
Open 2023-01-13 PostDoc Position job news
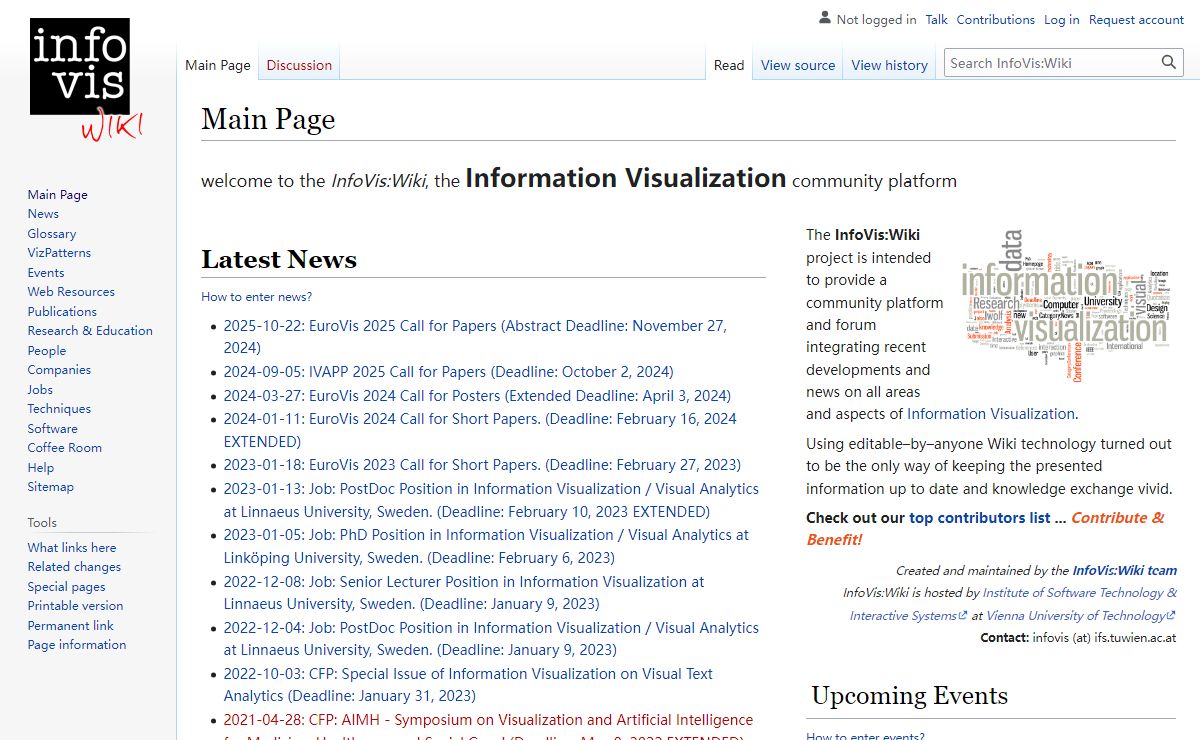[491, 500]
